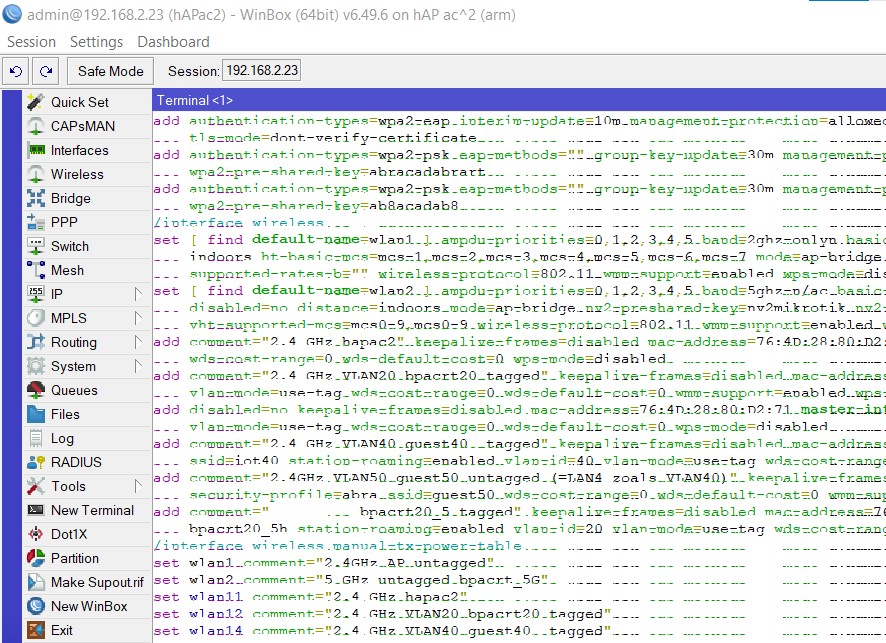Click terminal line 'set wlan1 comment="2.4GHz AP untagged"'
This screenshot has height=643, width=886.
[324, 563]
